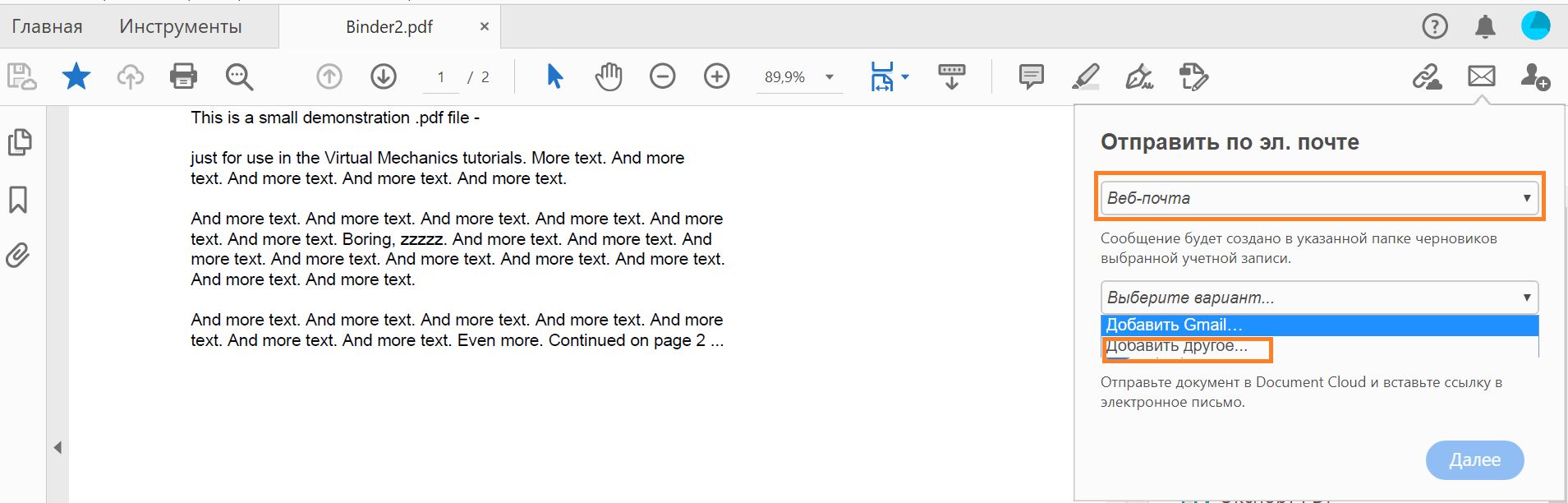
Task: Click the text 'This is a small demonstration'
Action: [x=300, y=118]
